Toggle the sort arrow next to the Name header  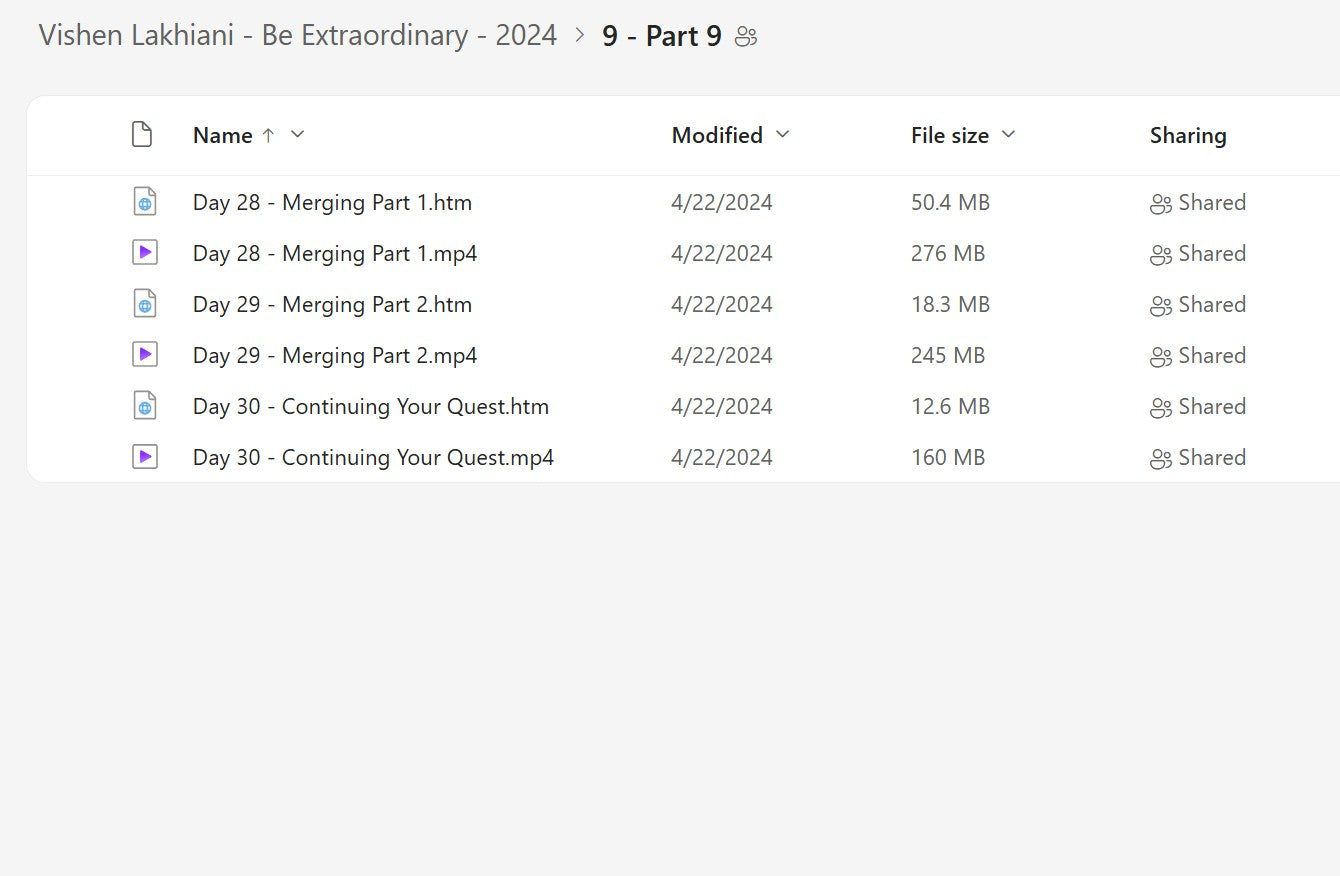tap(268, 135)
